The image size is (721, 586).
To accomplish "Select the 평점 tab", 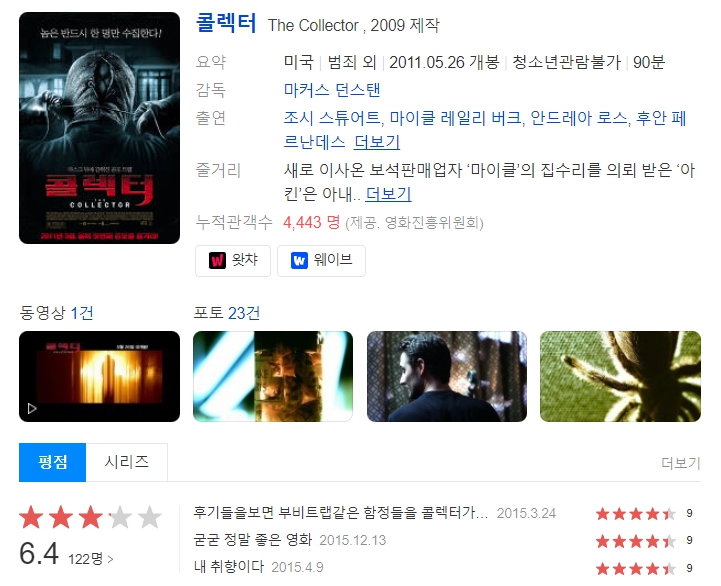I will point(52,462).
